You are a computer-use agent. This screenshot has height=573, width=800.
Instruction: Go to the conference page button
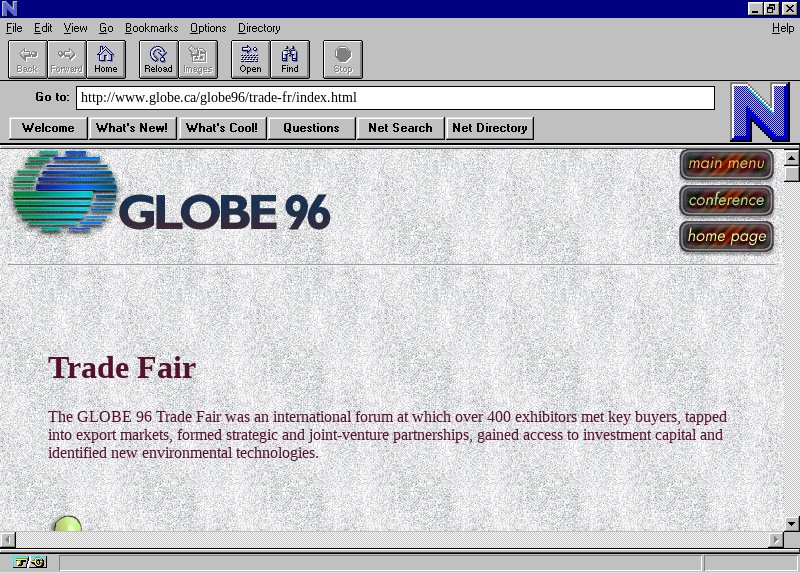(726, 200)
